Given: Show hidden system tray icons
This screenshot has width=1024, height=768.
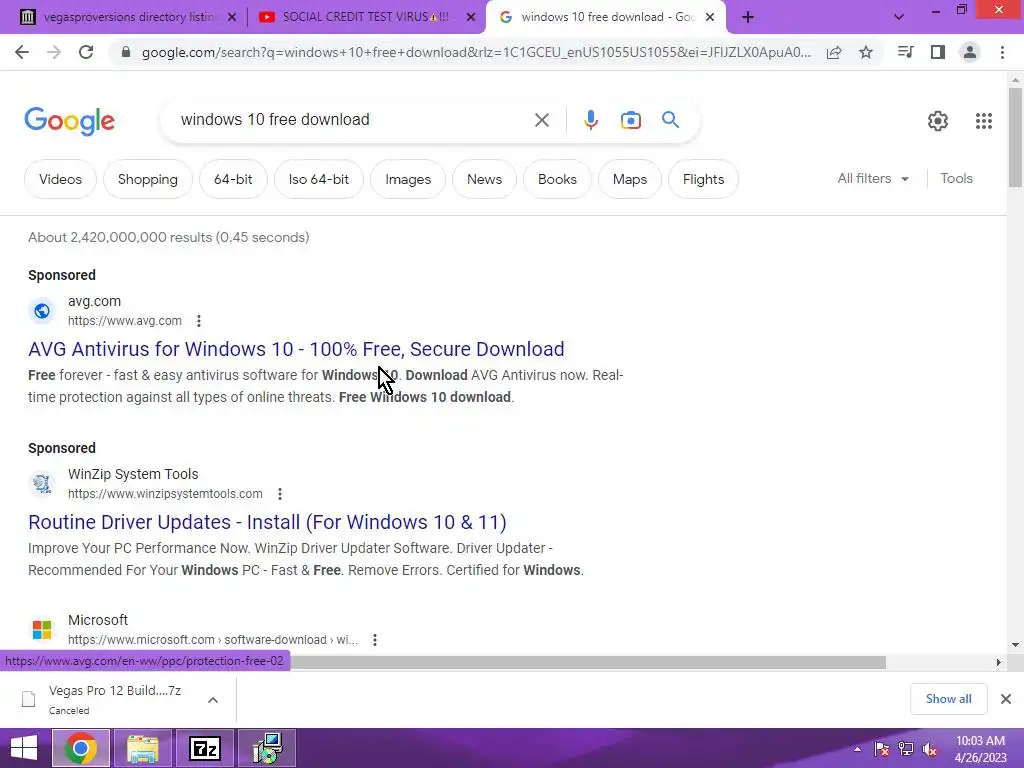Looking at the screenshot, I should point(857,749).
